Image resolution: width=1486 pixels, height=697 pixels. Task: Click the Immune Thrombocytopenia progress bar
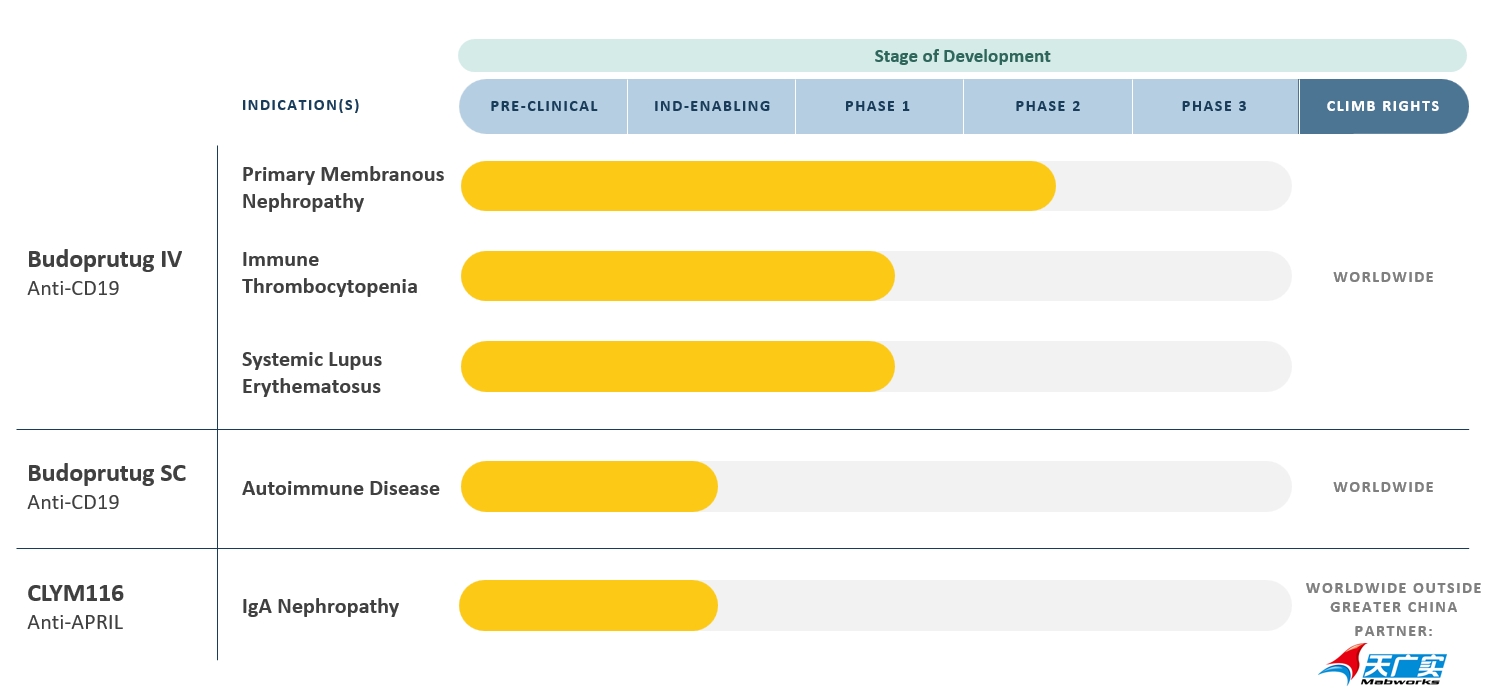(x=677, y=276)
